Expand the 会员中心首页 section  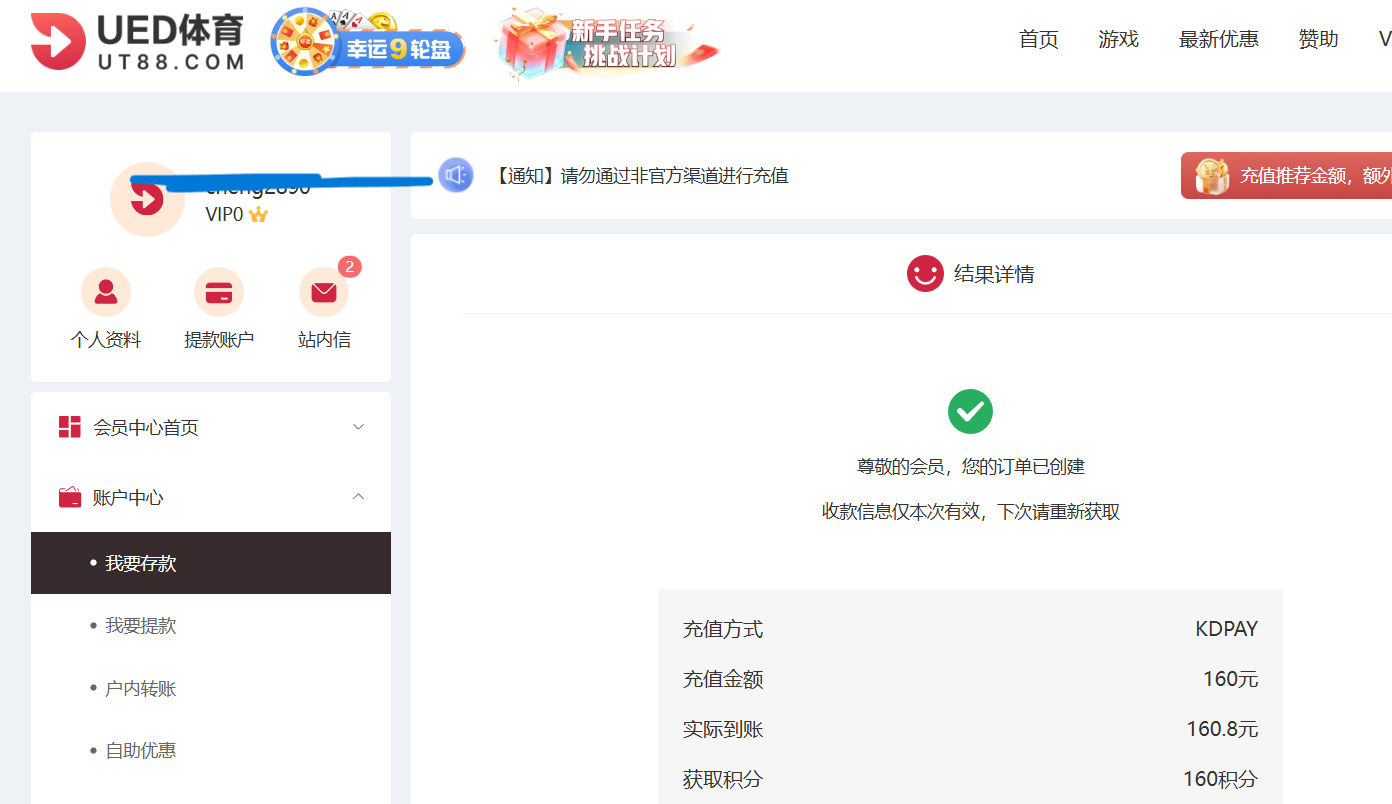tap(358, 426)
